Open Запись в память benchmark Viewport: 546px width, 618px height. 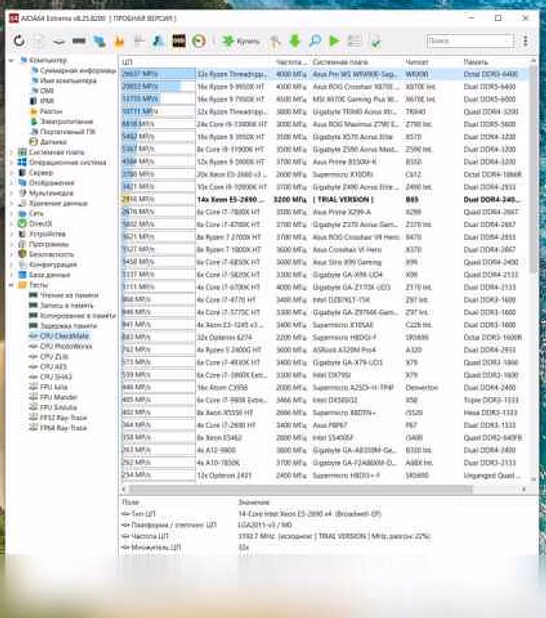pyautogui.click(x=67, y=305)
